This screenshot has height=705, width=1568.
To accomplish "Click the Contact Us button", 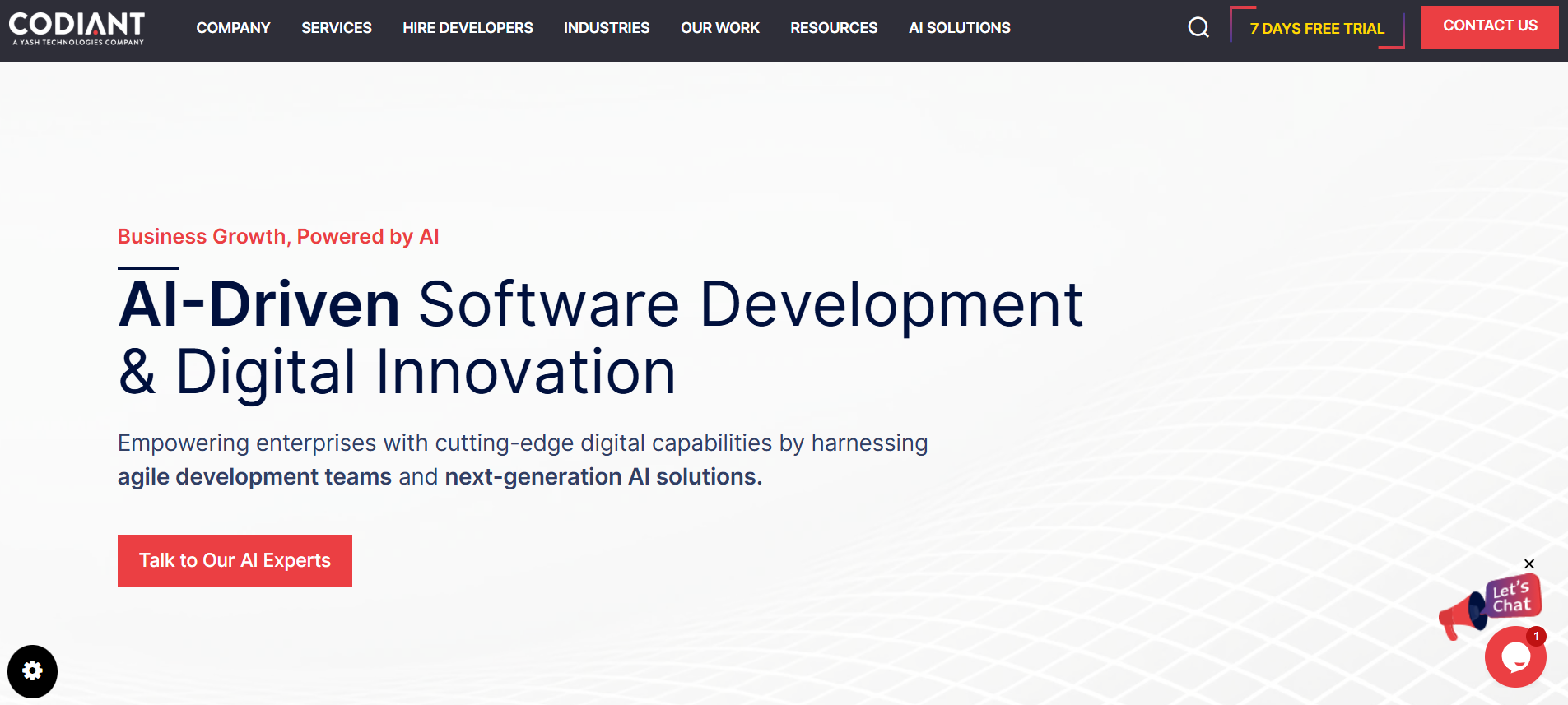I will pos(1490,27).
